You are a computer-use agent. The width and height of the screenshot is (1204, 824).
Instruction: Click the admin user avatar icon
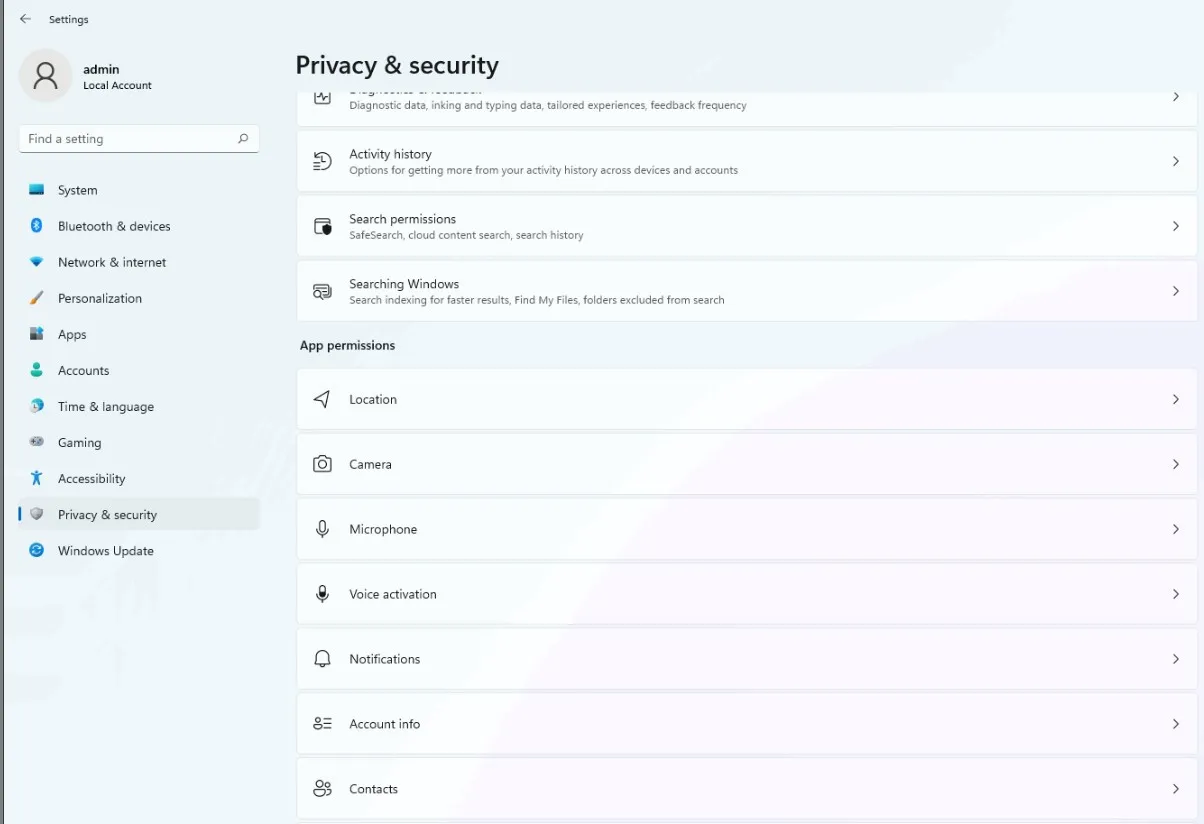45,76
